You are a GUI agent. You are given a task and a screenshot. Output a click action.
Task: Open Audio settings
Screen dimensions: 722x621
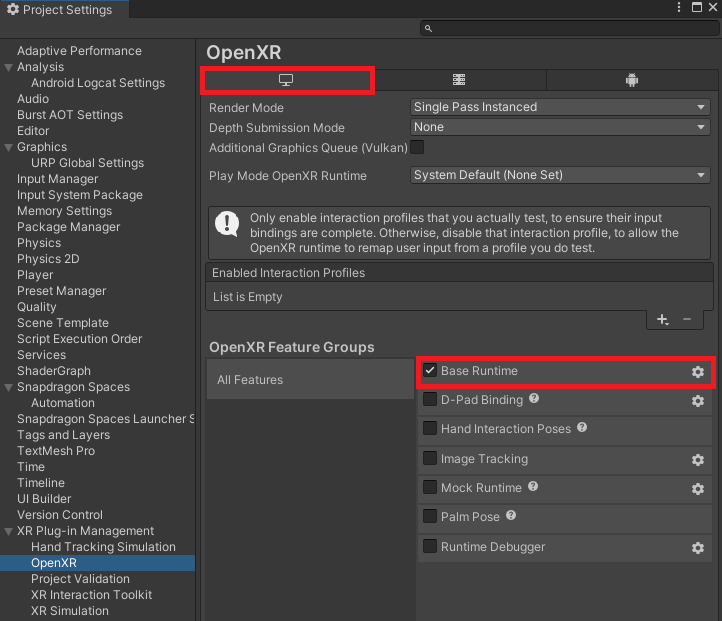(x=33, y=99)
